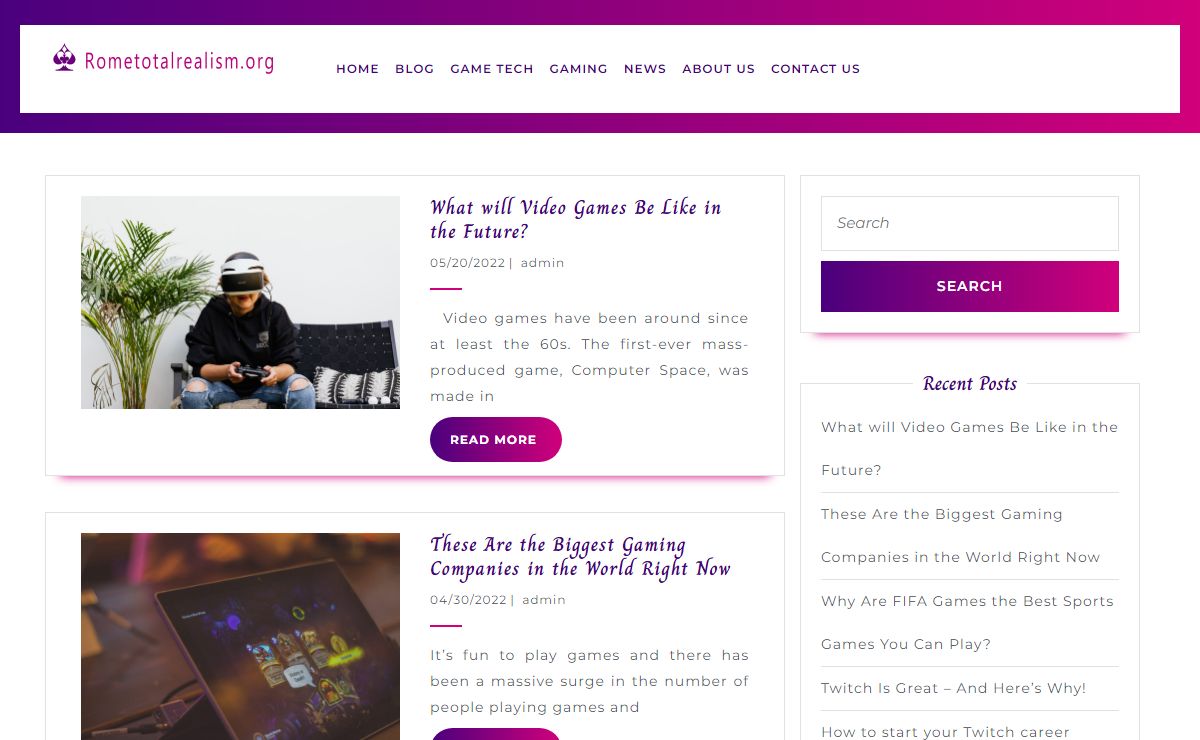This screenshot has height=740, width=1200.
Task: Click Read More for video games future post
Action: (496, 439)
